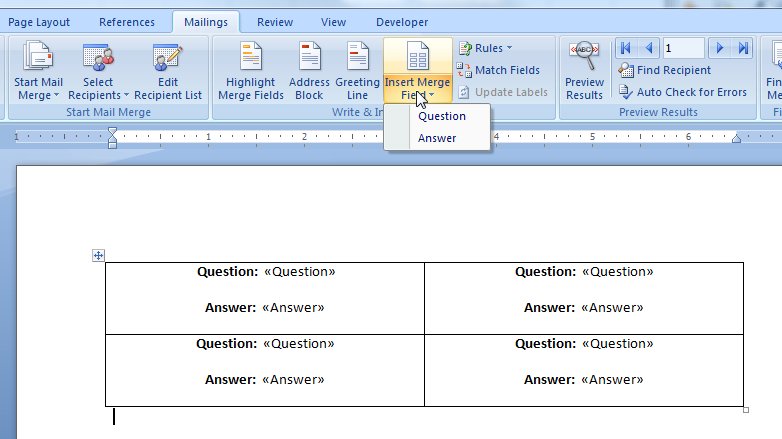The image size is (782, 439).
Task: Click the right indent marker on the ruler
Action: [736, 139]
